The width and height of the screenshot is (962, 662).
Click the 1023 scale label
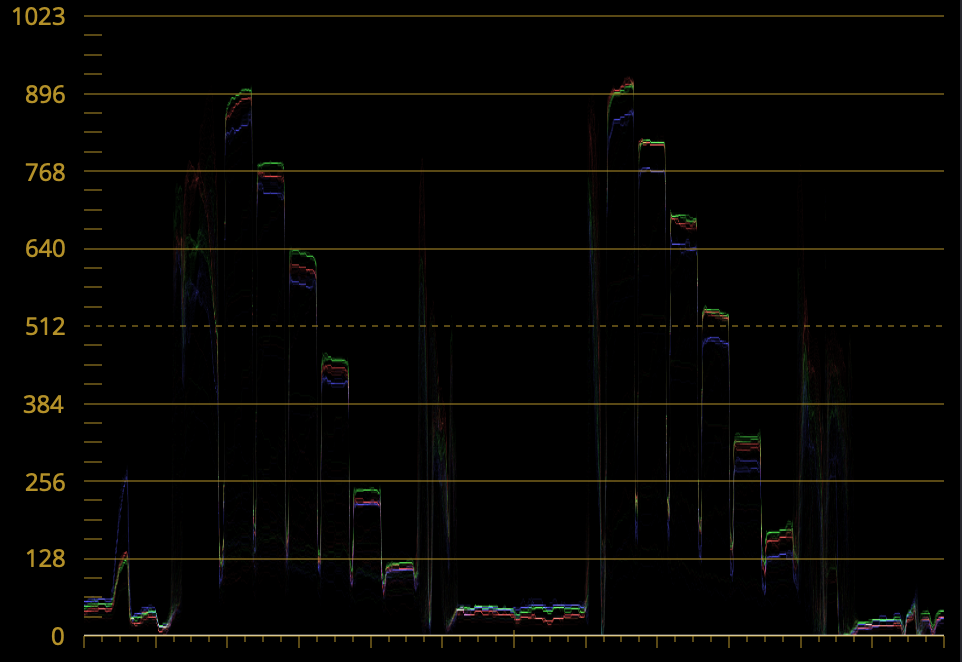pyautogui.click(x=39, y=17)
